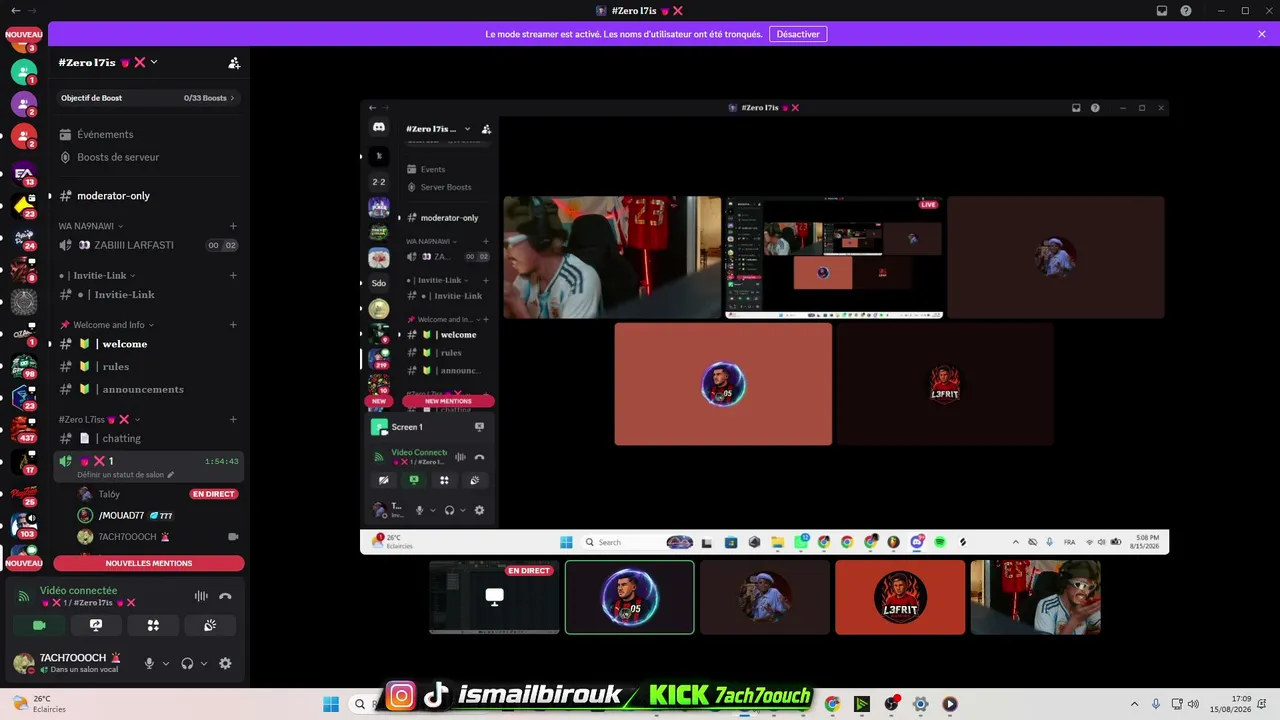Toggle the camera button off
The width and height of the screenshot is (1280, 720).
39,625
